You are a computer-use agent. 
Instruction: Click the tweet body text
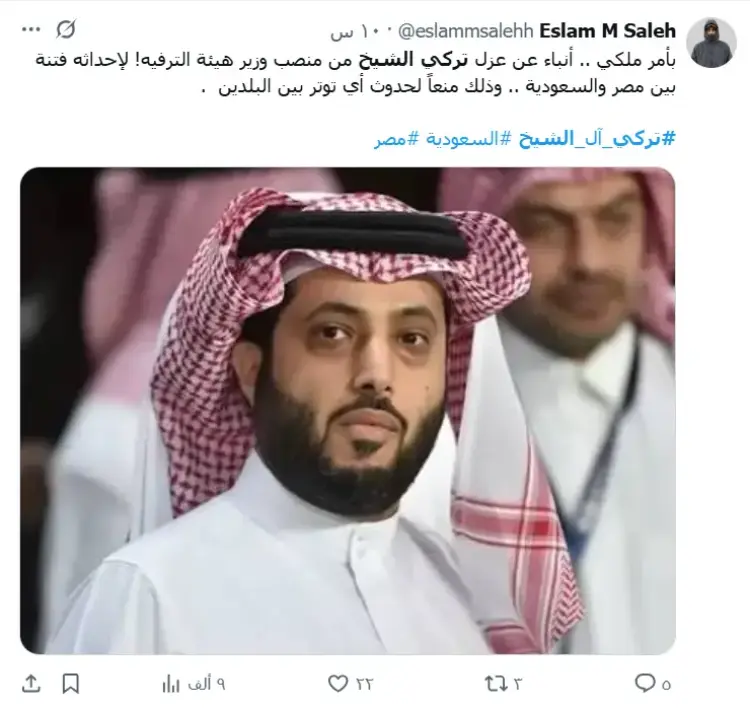(x=356, y=74)
